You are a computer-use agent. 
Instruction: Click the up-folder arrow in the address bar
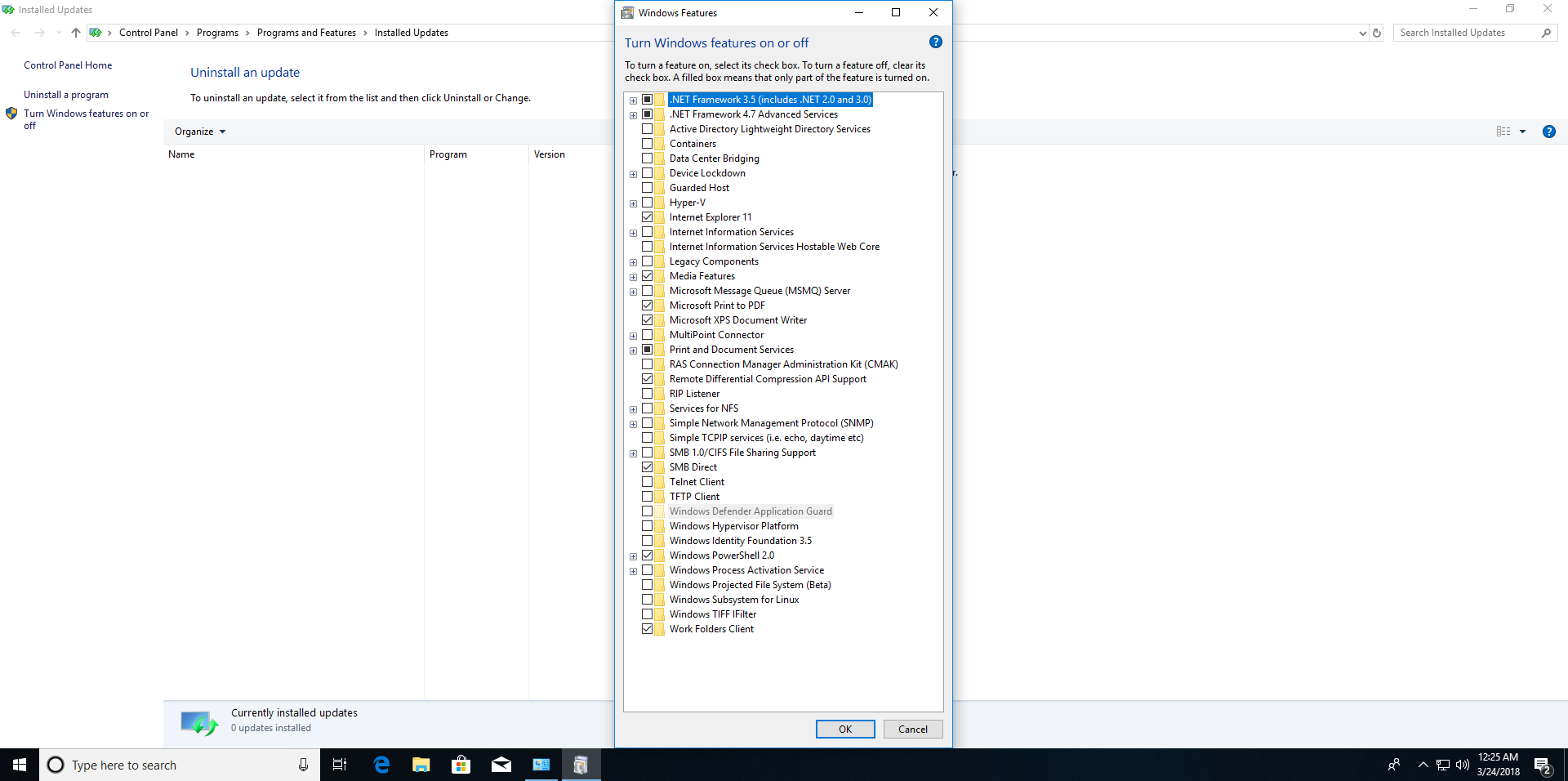pyautogui.click(x=76, y=33)
